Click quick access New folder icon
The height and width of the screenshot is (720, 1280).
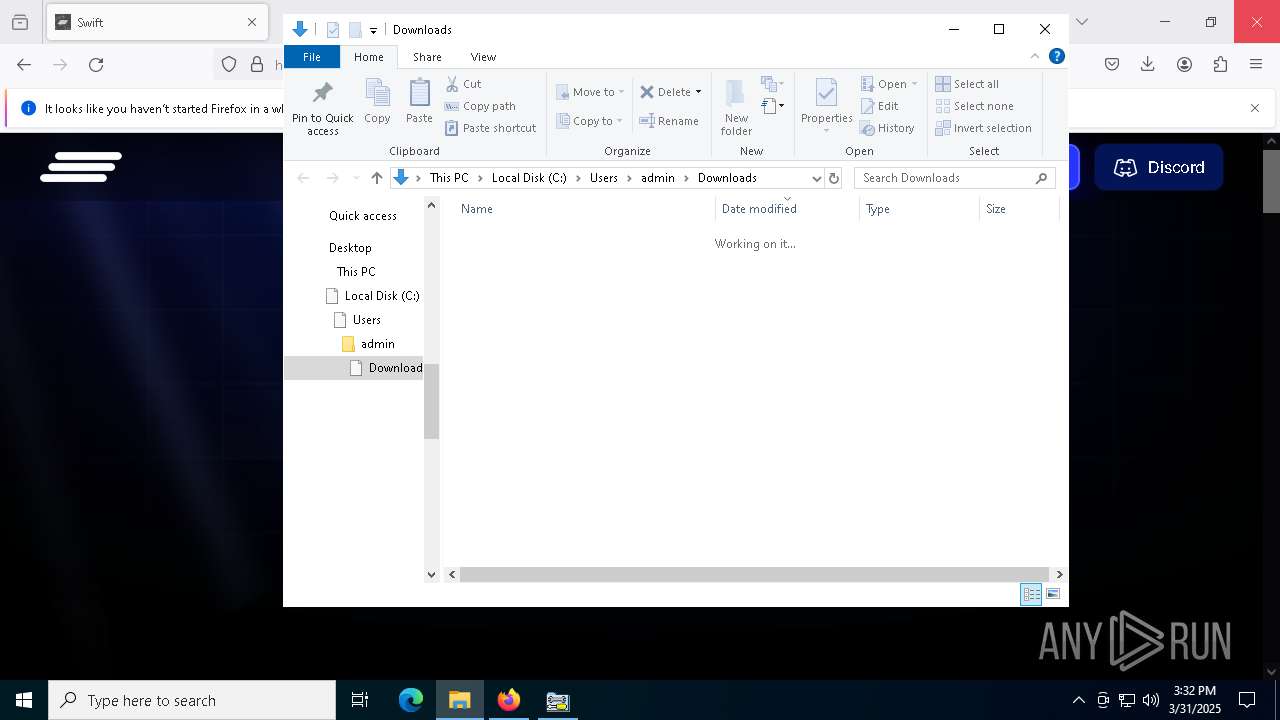tap(355, 30)
